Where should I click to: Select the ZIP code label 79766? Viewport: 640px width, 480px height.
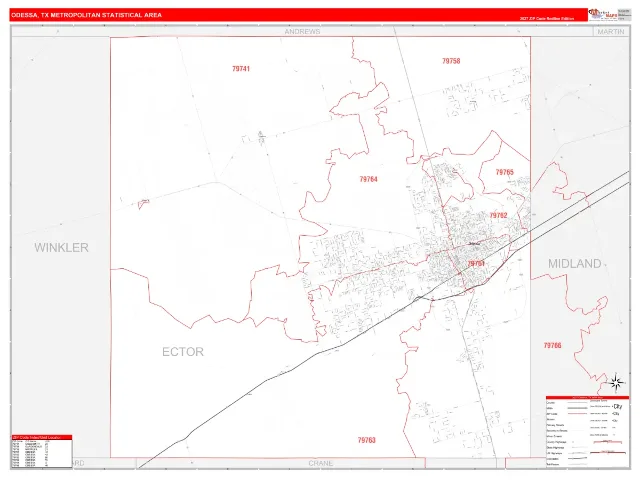pyautogui.click(x=552, y=346)
